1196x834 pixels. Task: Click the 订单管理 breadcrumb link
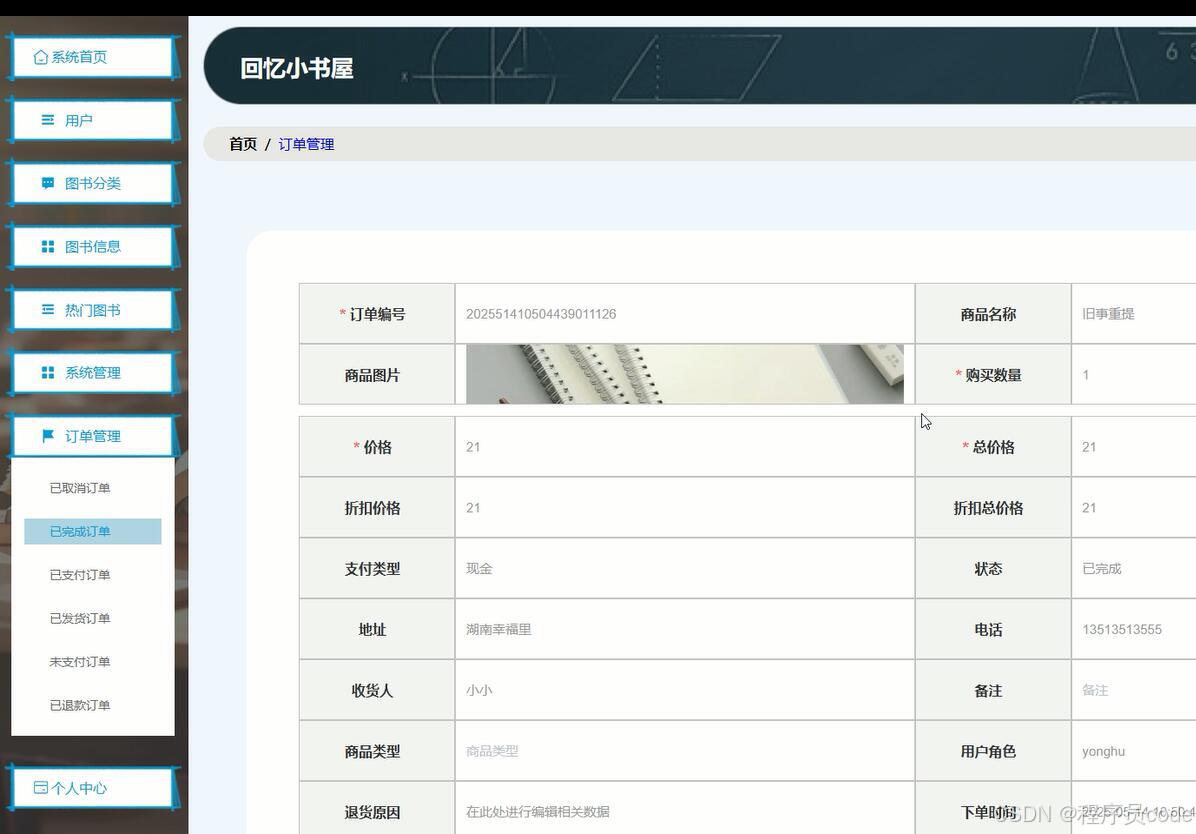click(x=306, y=144)
